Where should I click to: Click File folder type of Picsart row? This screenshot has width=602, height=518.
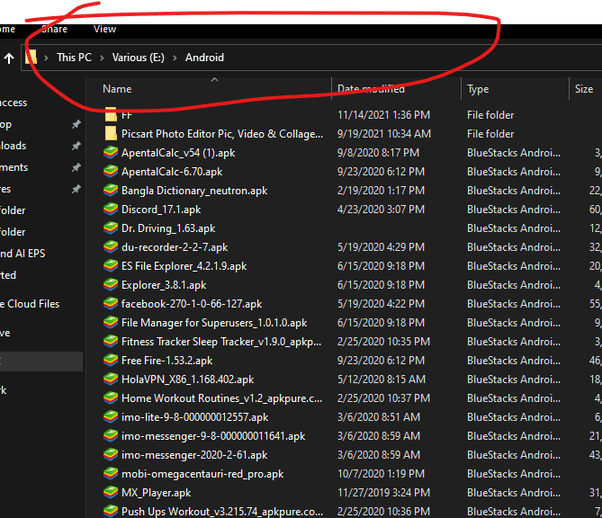pyautogui.click(x=490, y=134)
